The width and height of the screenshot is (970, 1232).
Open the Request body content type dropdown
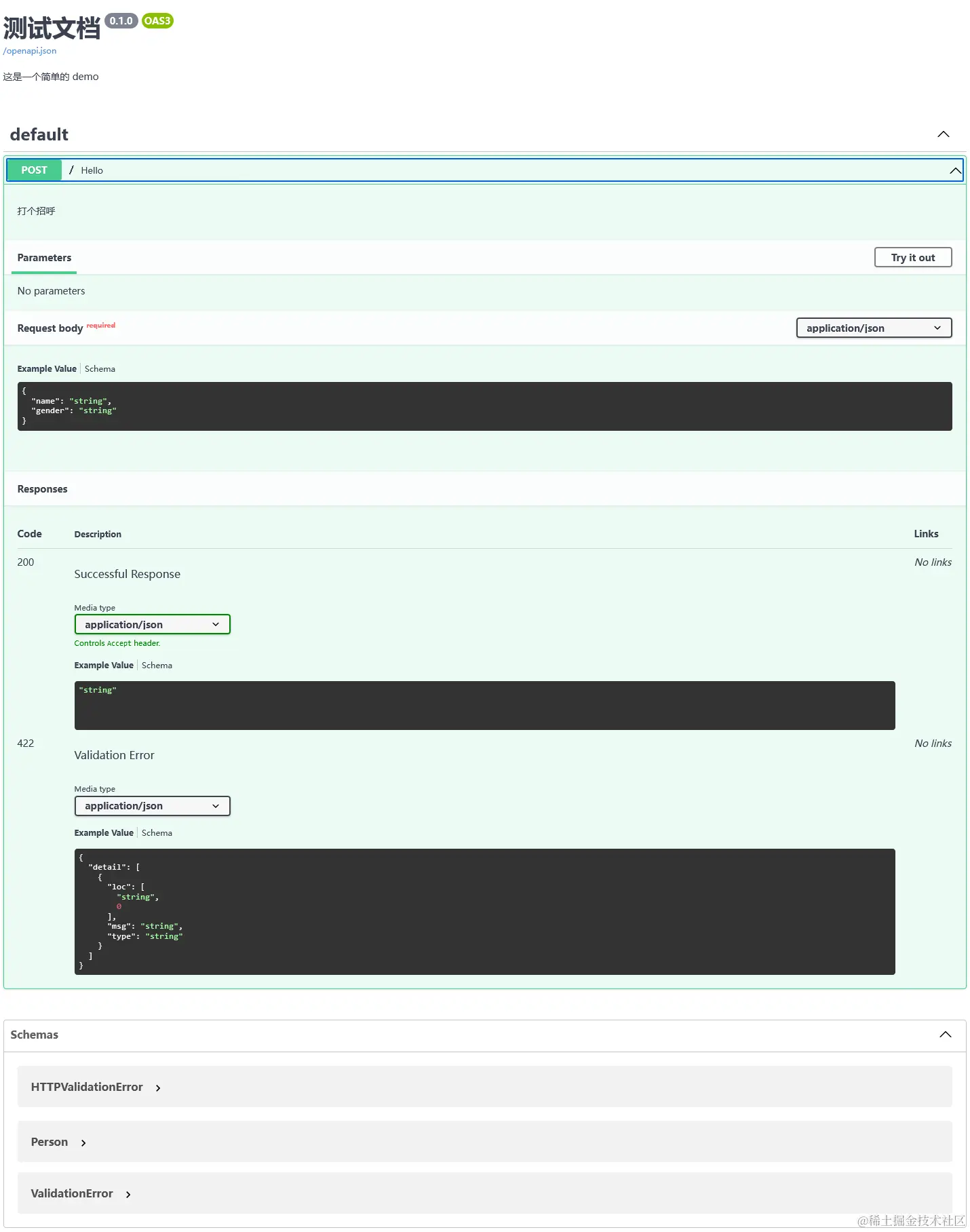874,328
